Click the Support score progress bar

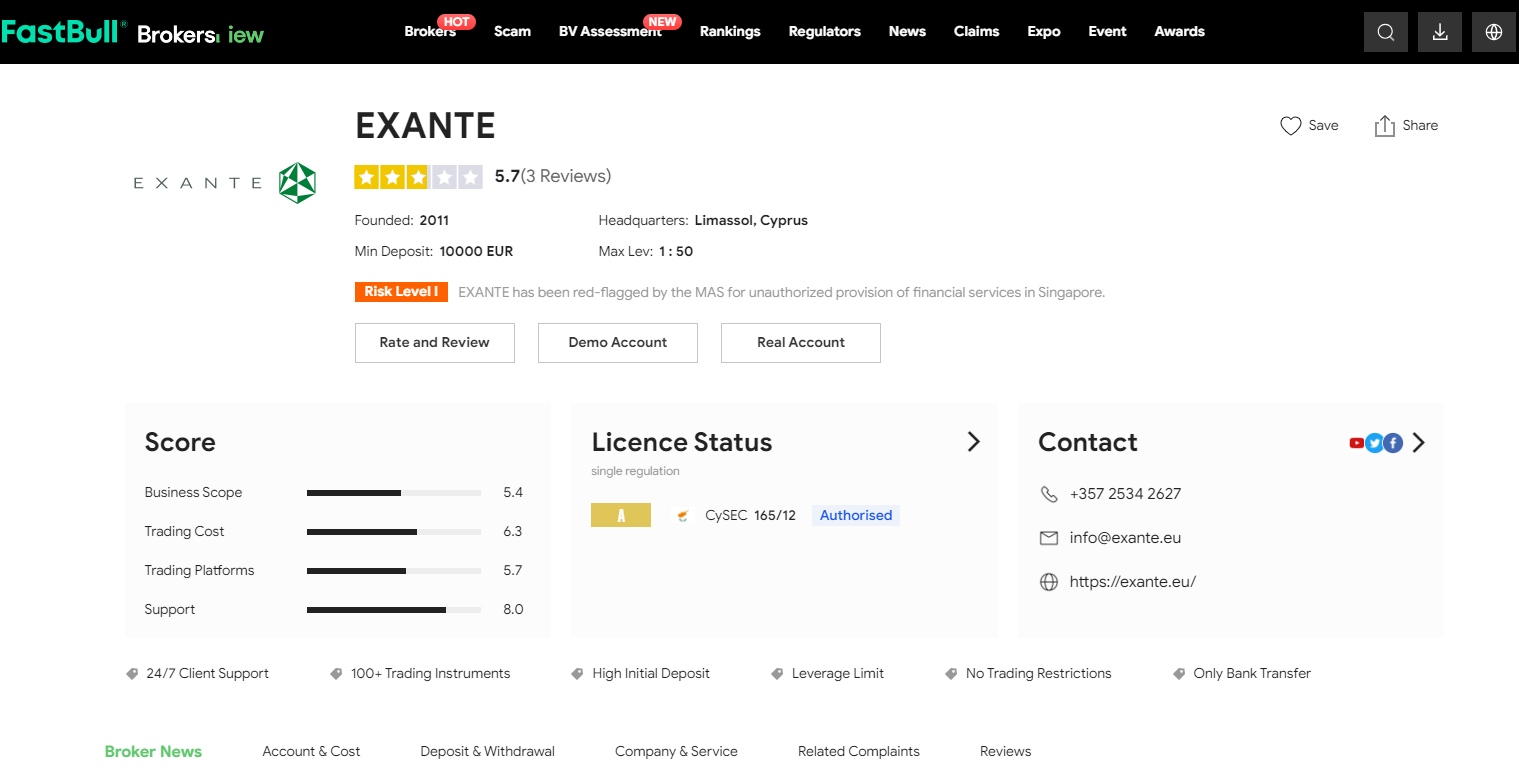[394, 609]
